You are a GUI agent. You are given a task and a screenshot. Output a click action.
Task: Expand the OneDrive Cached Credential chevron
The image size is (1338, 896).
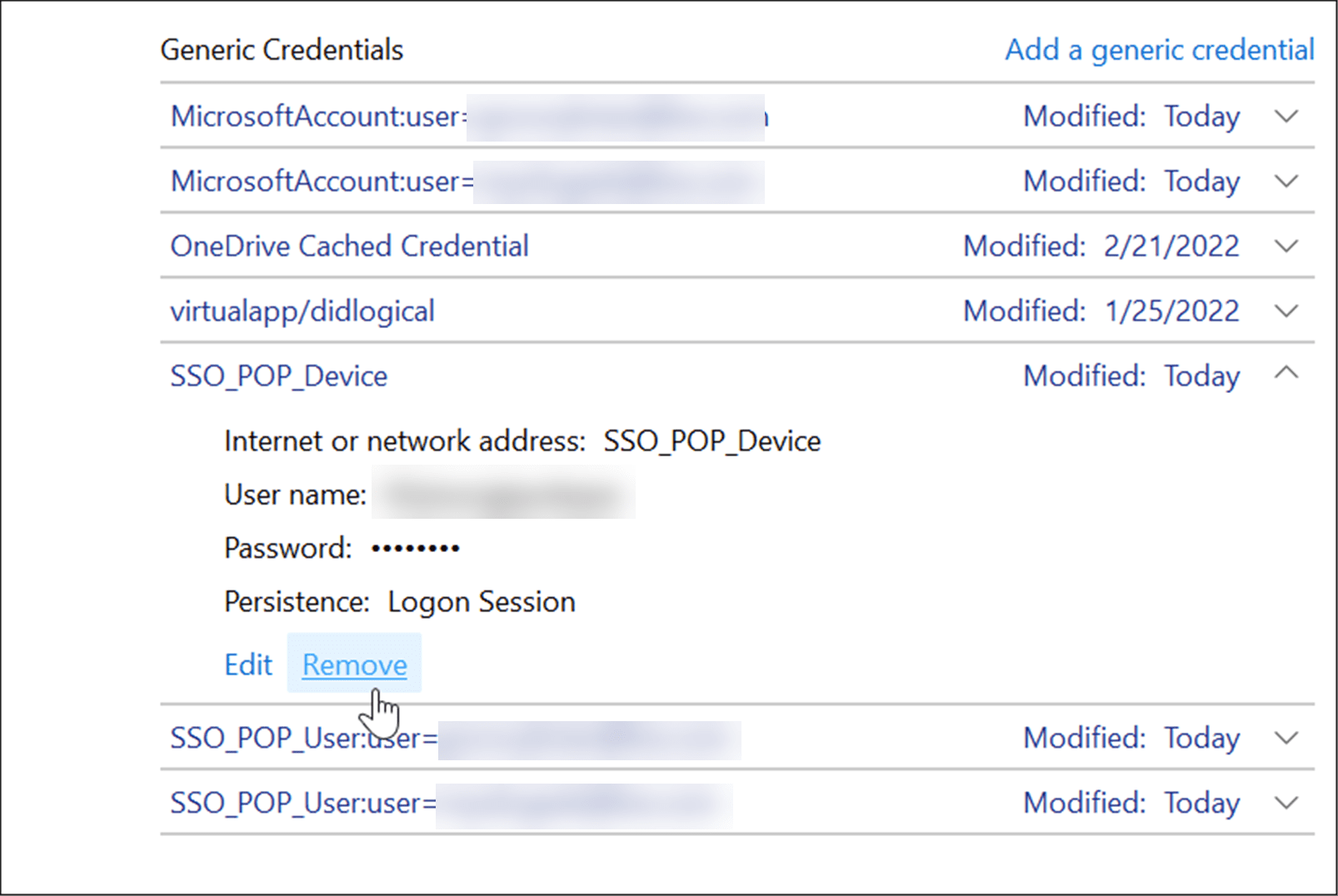click(1286, 246)
